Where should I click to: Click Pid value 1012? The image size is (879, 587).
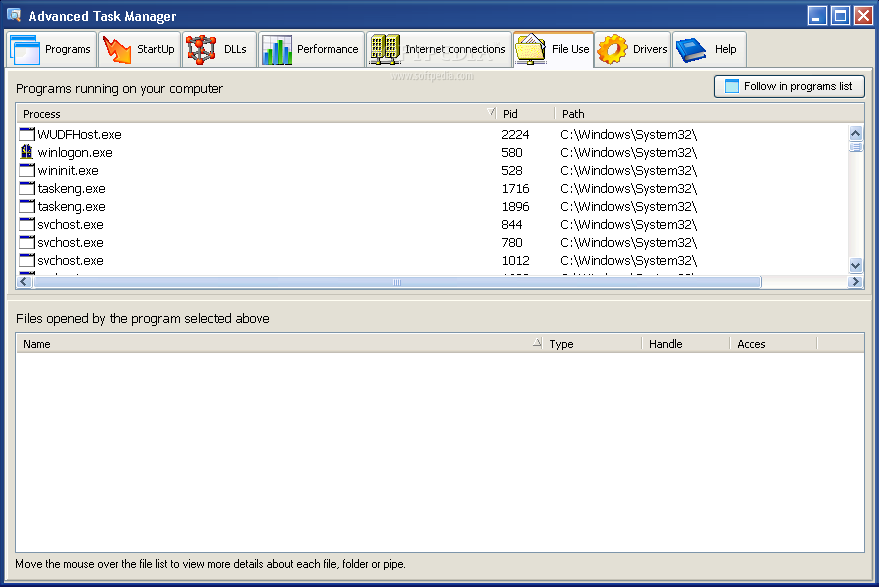(x=515, y=260)
